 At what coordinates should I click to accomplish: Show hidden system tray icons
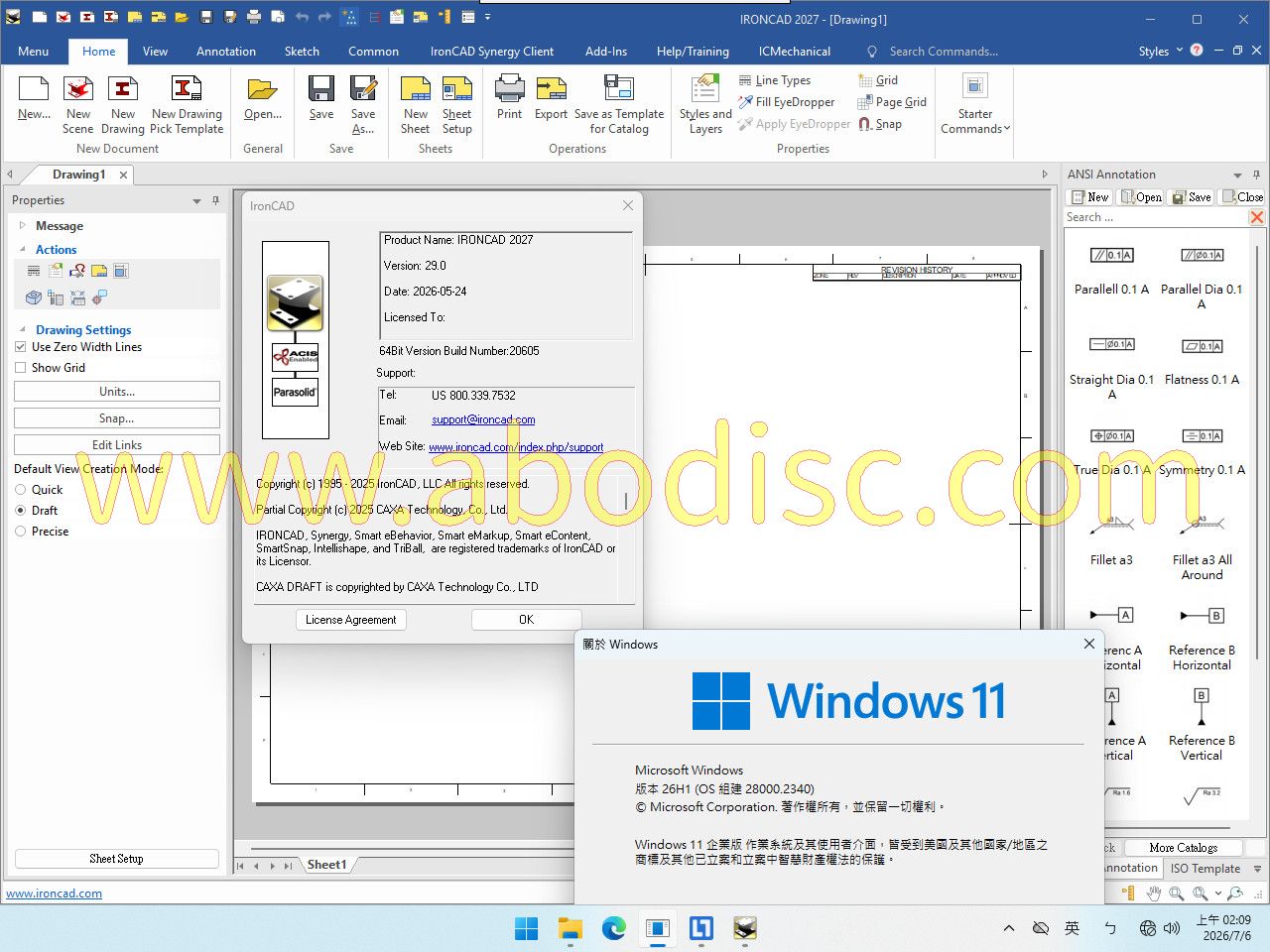pyautogui.click(x=1009, y=928)
